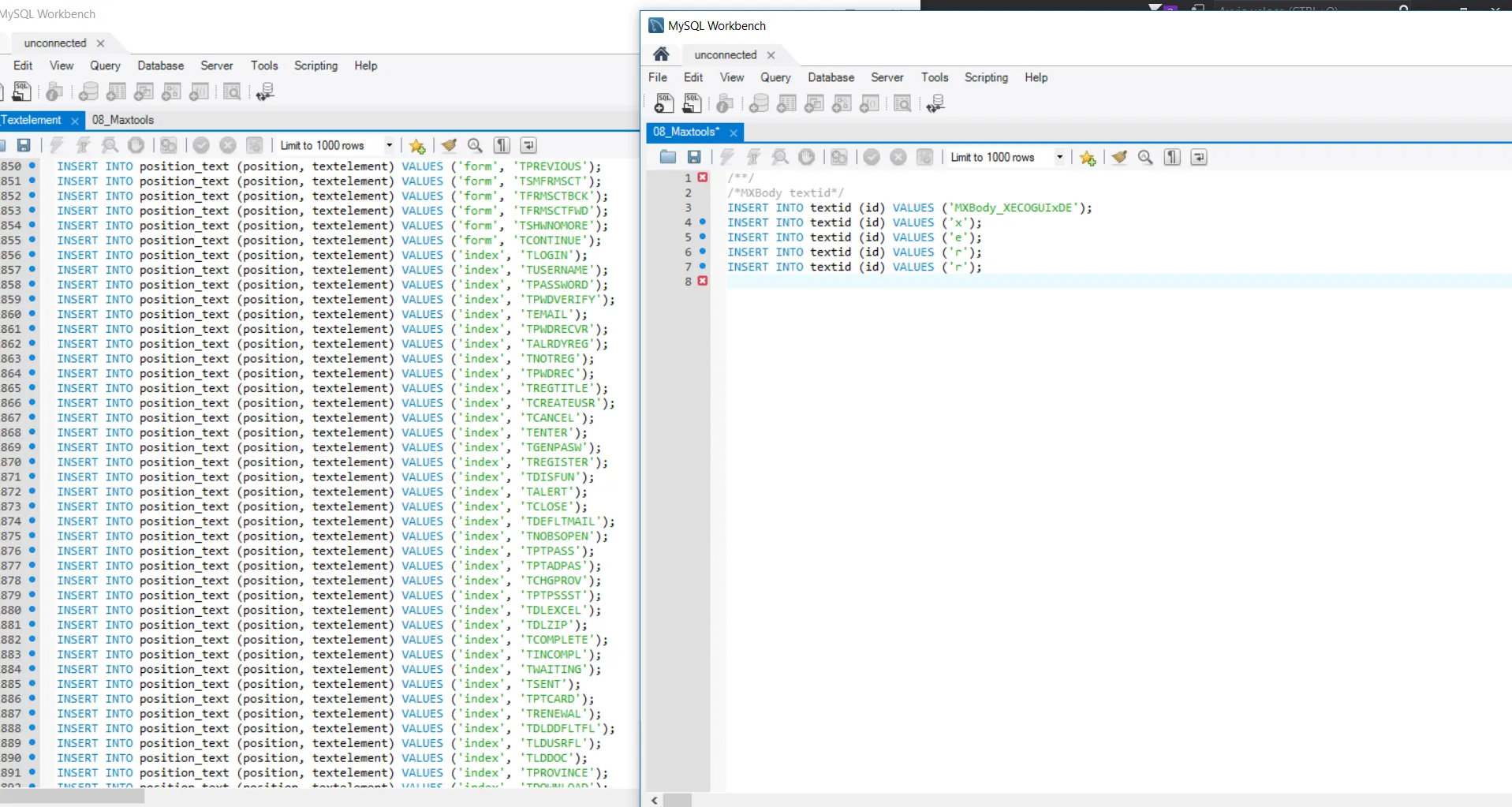Screen dimensions: 1512x807
Task: Open SQL script file from front window main toolbar
Action: [692, 103]
